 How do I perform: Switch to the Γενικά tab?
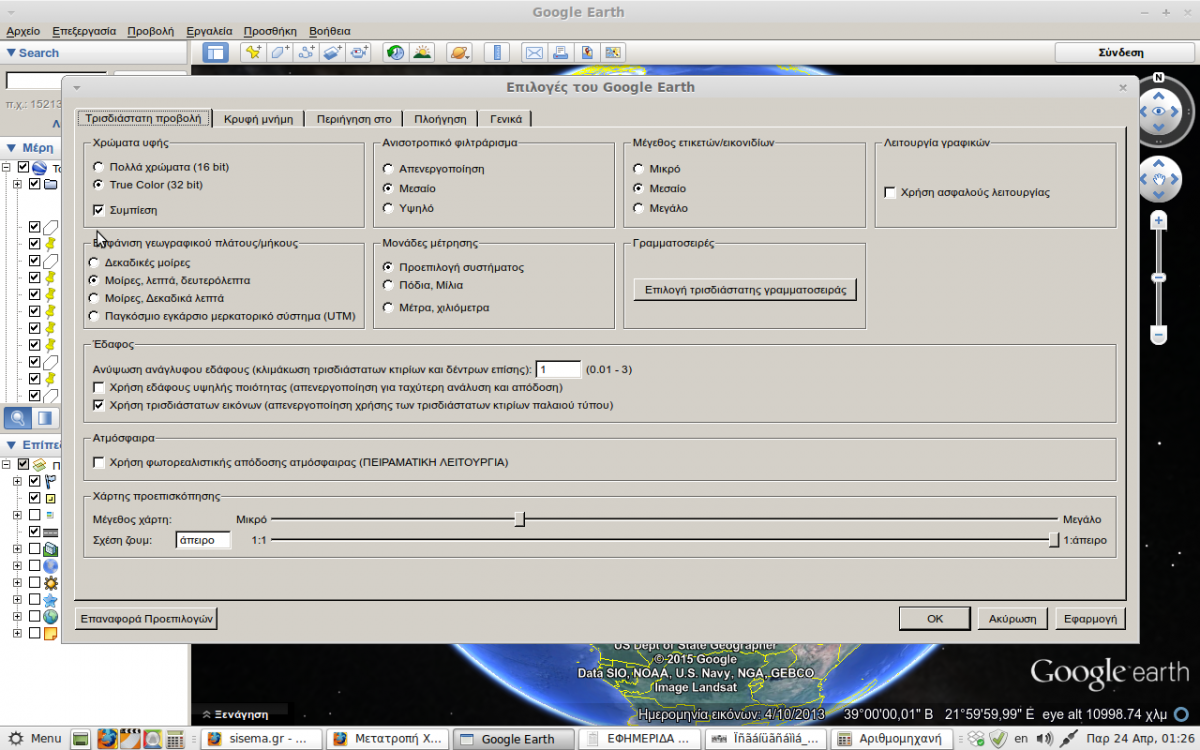[x=506, y=118]
